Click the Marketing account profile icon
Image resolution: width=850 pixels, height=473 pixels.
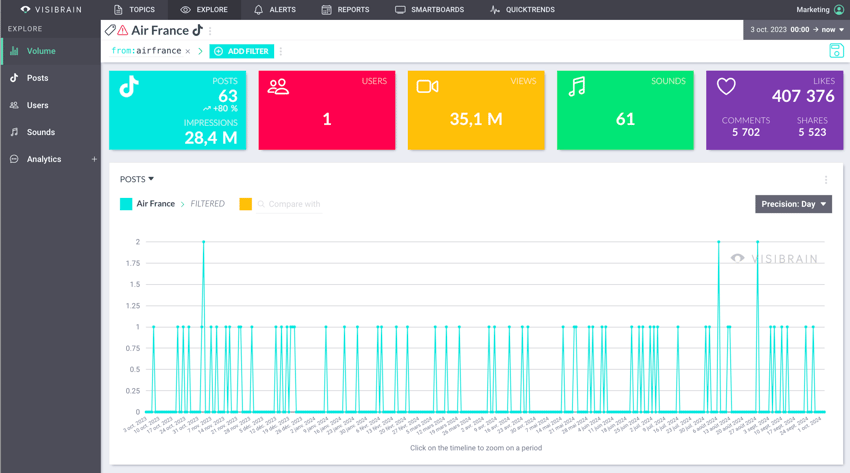point(839,10)
